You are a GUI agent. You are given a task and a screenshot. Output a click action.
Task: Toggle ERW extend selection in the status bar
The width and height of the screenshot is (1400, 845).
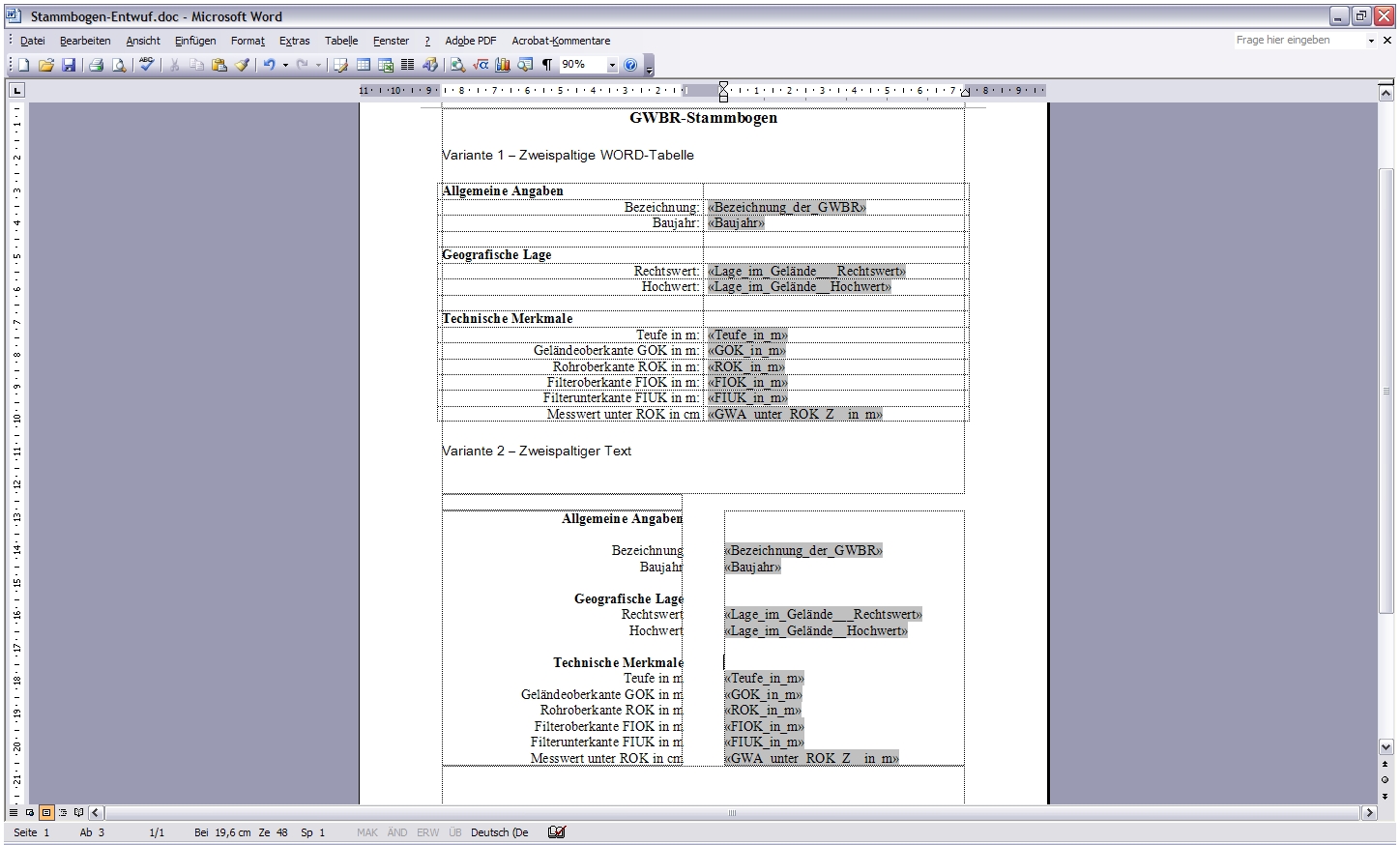tap(427, 832)
